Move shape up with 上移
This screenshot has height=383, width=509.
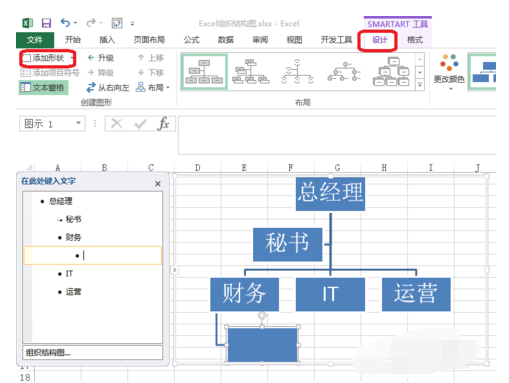click(151, 58)
